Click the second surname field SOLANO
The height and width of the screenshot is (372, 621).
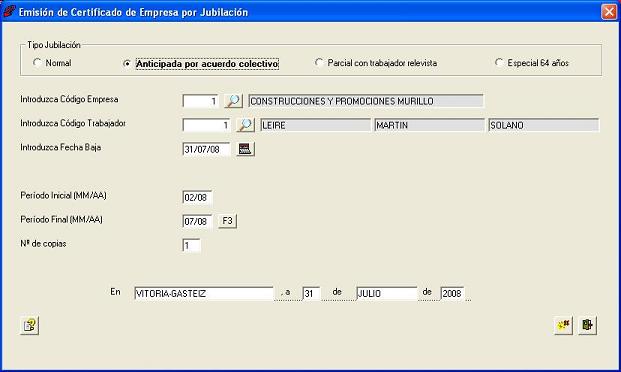pos(543,125)
